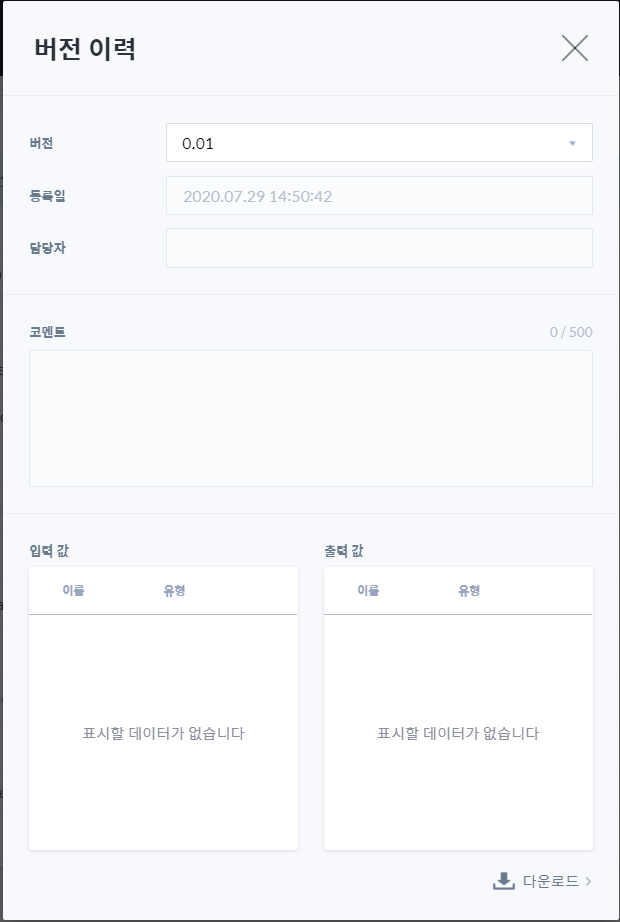Click the empty data message in 출력 값 table
620x922 pixels.
coord(458,733)
